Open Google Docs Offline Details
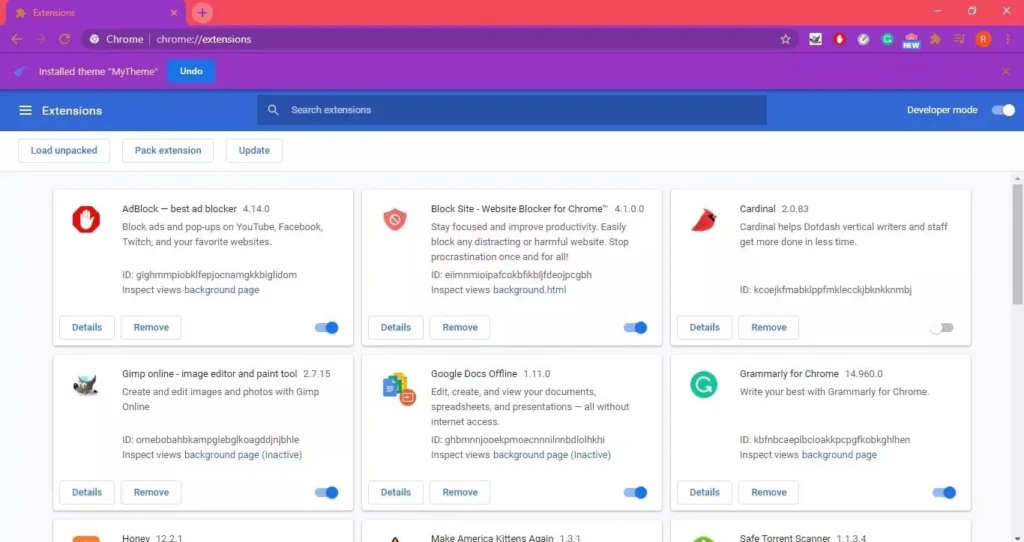 [x=396, y=492]
